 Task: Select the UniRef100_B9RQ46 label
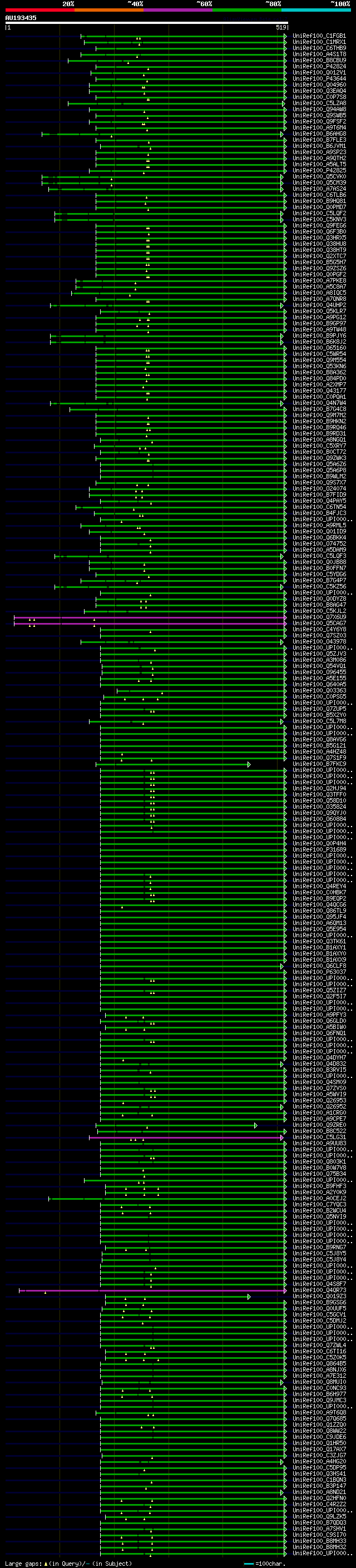click(x=319, y=427)
